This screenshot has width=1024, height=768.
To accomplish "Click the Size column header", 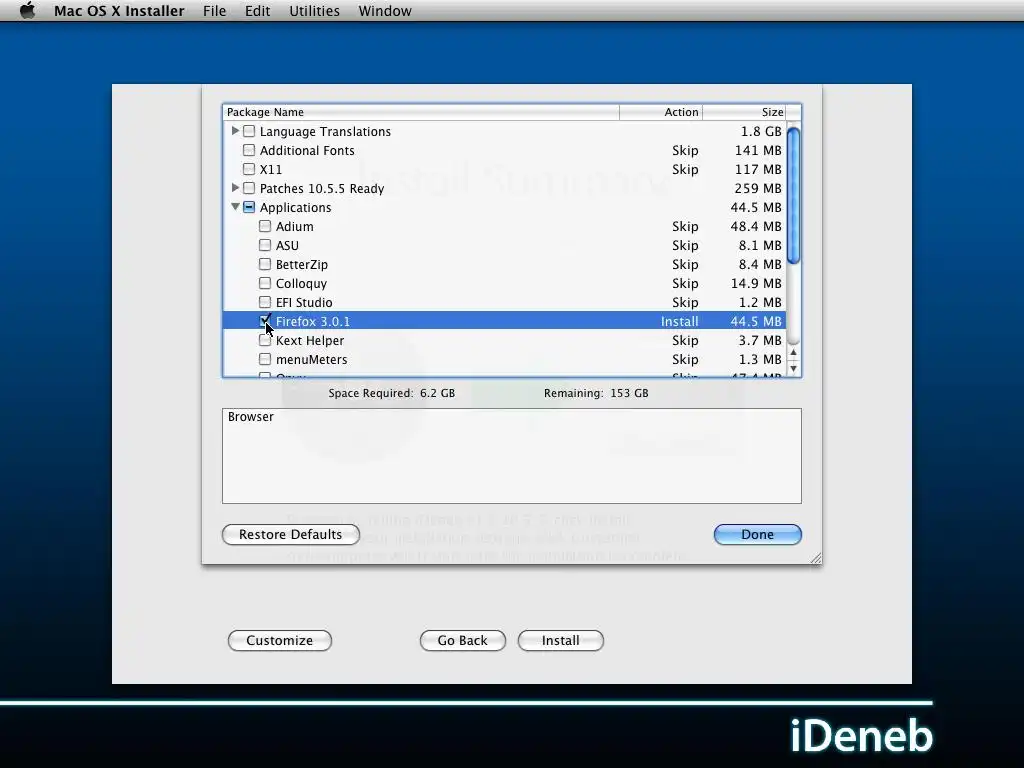I will (x=744, y=112).
